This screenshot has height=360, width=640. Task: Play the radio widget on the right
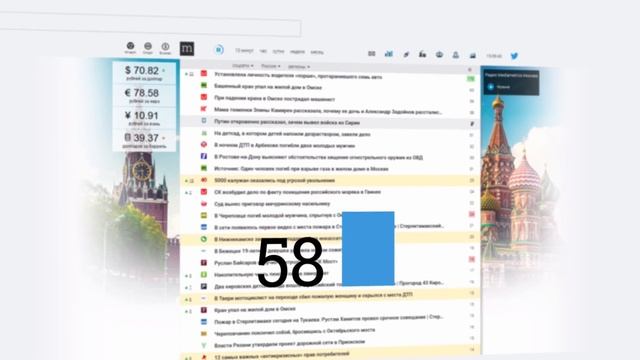tap(491, 87)
